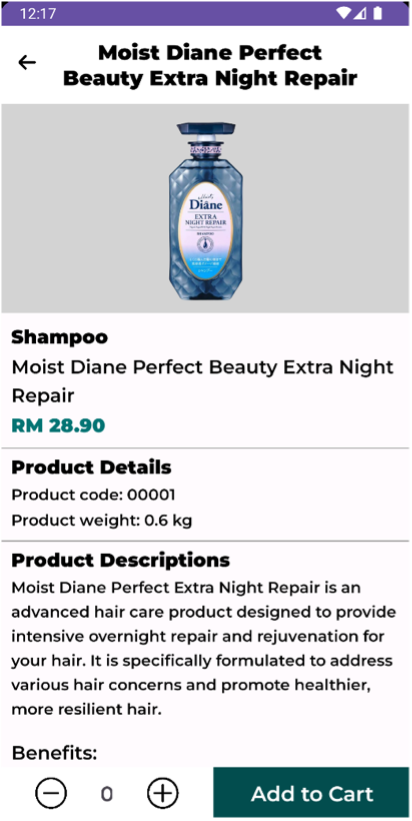The image size is (412, 821).
Task: Tap the Wi-Fi status icon
Action: point(343,13)
